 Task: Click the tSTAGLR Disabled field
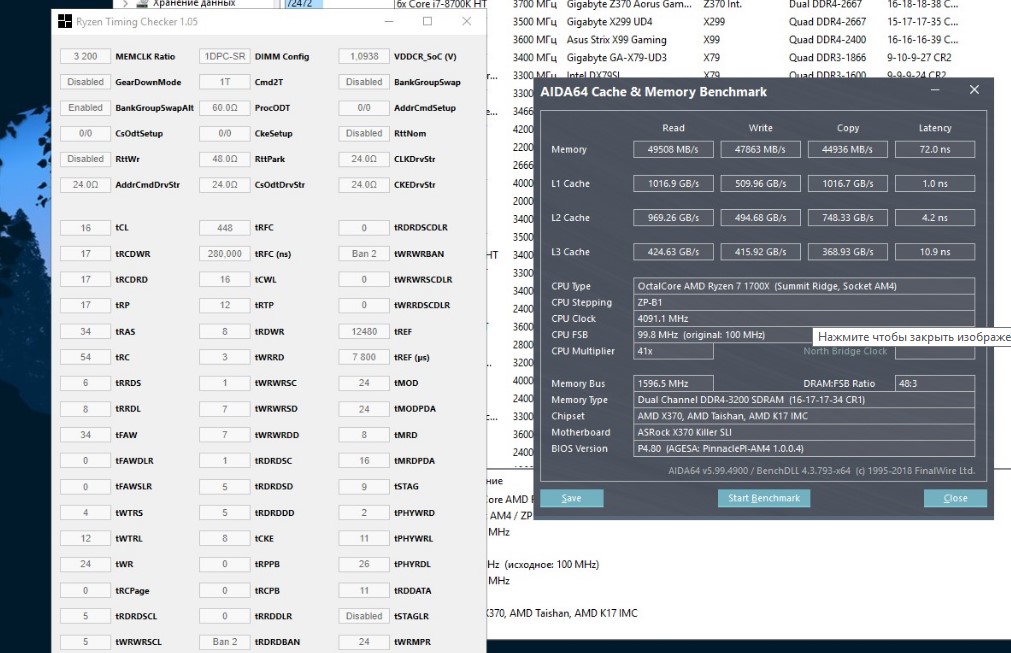364,616
